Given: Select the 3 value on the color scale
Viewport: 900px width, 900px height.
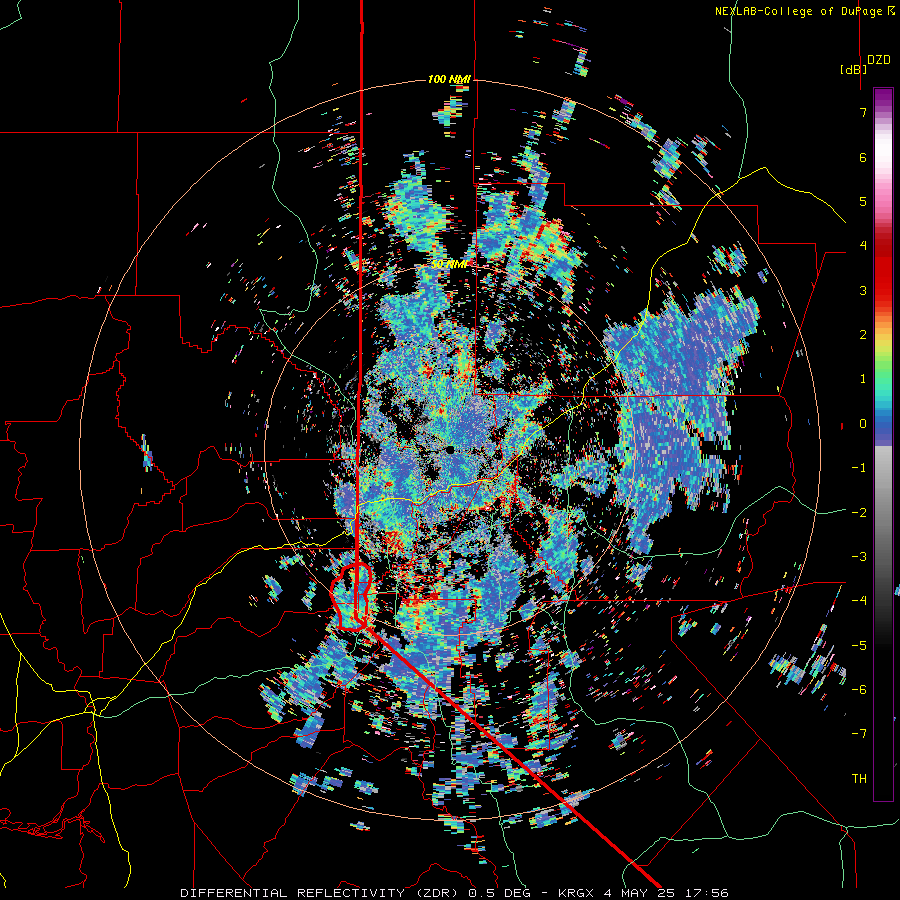Looking at the screenshot, I should coord(863,290).
